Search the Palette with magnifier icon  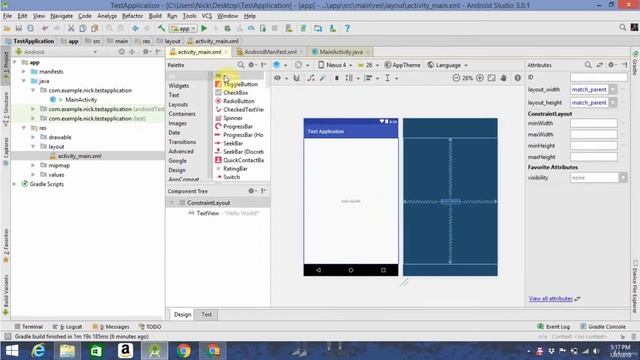click(x=241, y=65)
